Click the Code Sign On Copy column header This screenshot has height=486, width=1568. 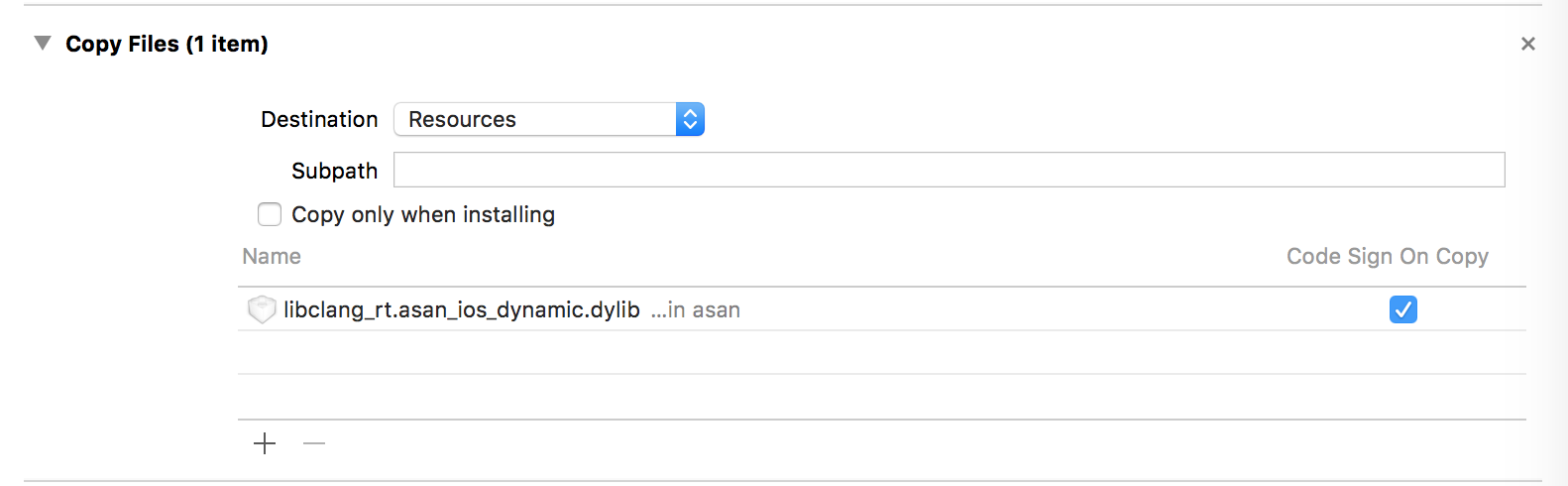1388,256
